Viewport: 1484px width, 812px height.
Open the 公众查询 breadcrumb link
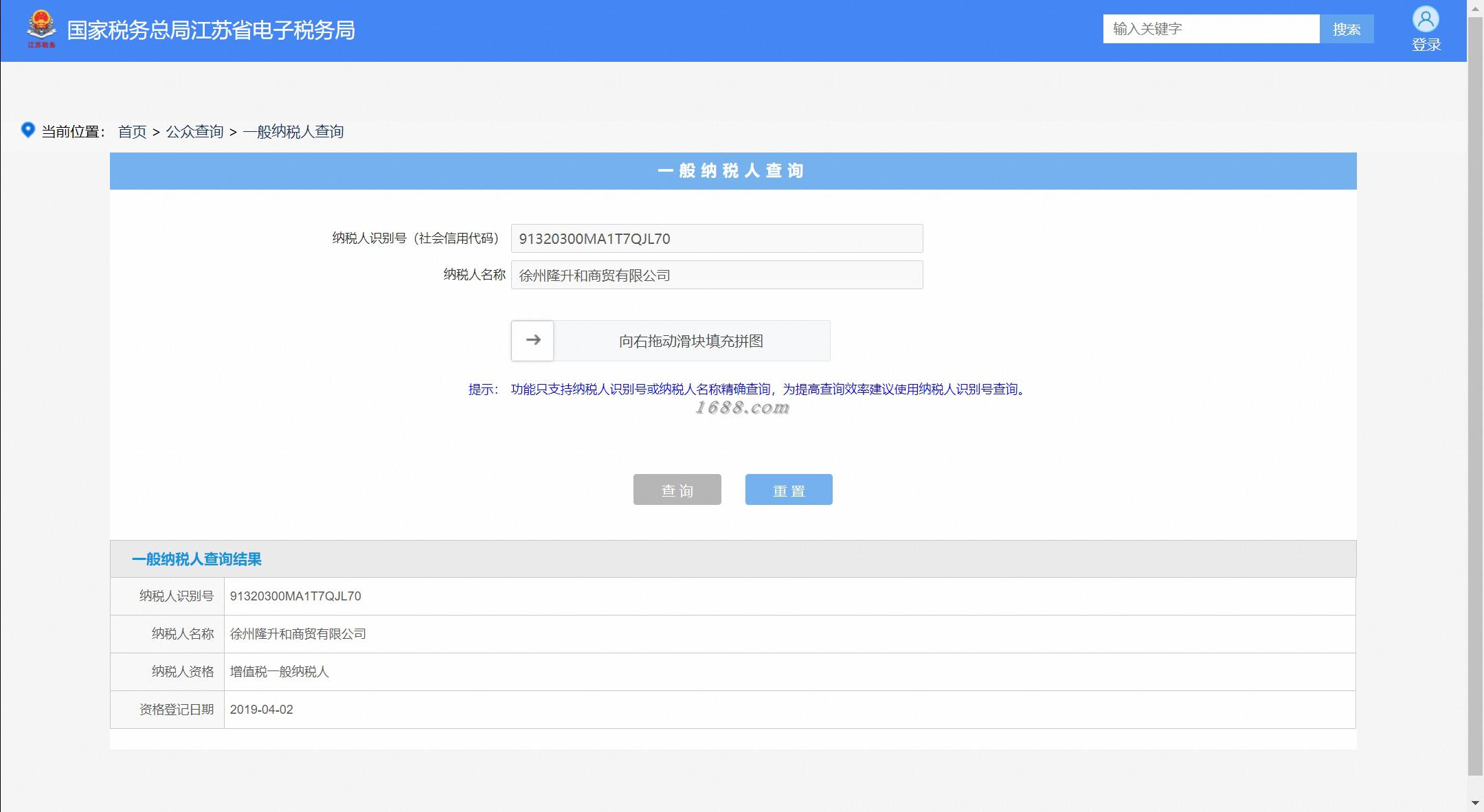tap(194, 131)
